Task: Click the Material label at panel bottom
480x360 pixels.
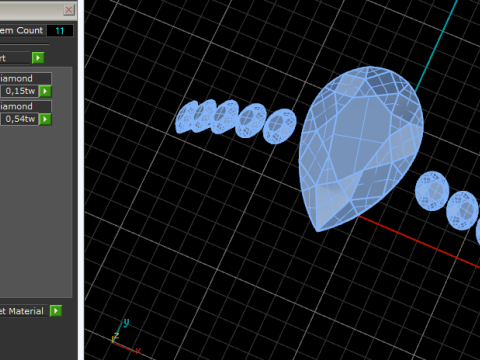Action: tap(22, 311)
